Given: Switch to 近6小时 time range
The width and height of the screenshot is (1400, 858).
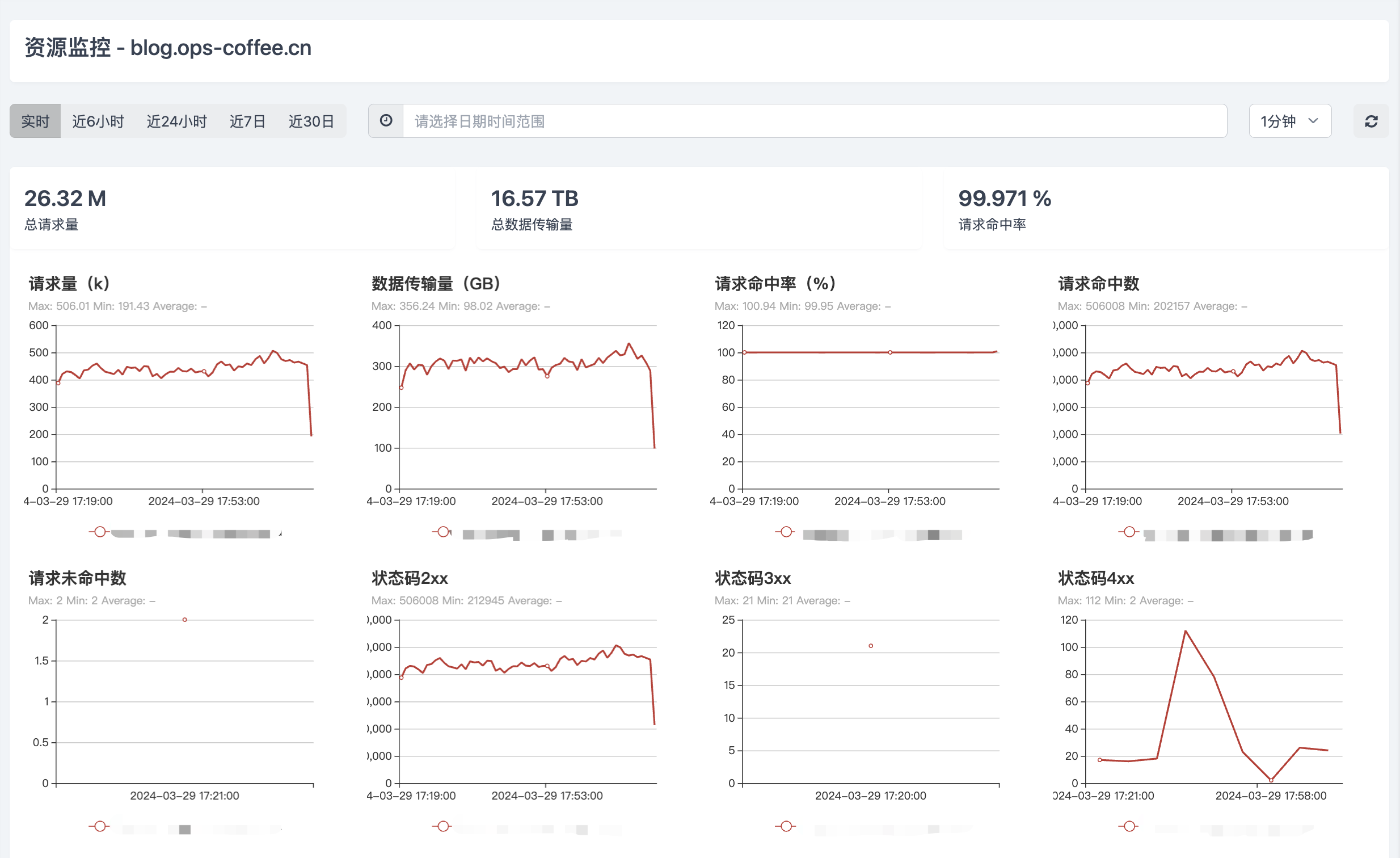Looking at the screenshot, I should pyautogui.click(x=98, y=121).
